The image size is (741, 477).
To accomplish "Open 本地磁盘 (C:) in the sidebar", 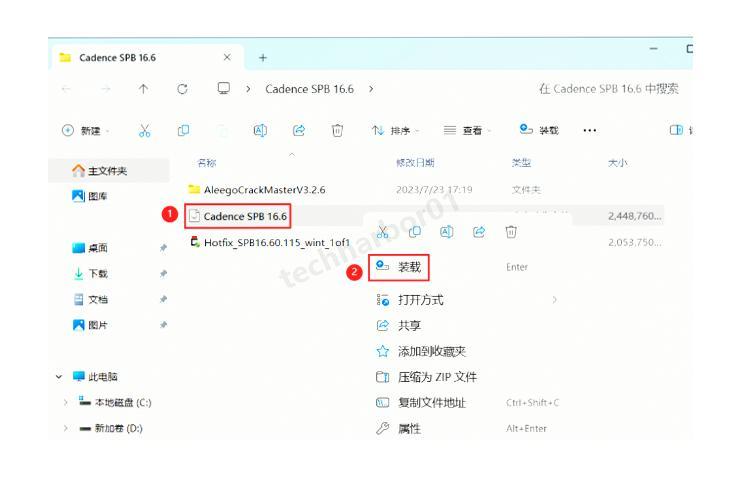I will [x=115, y=402].
